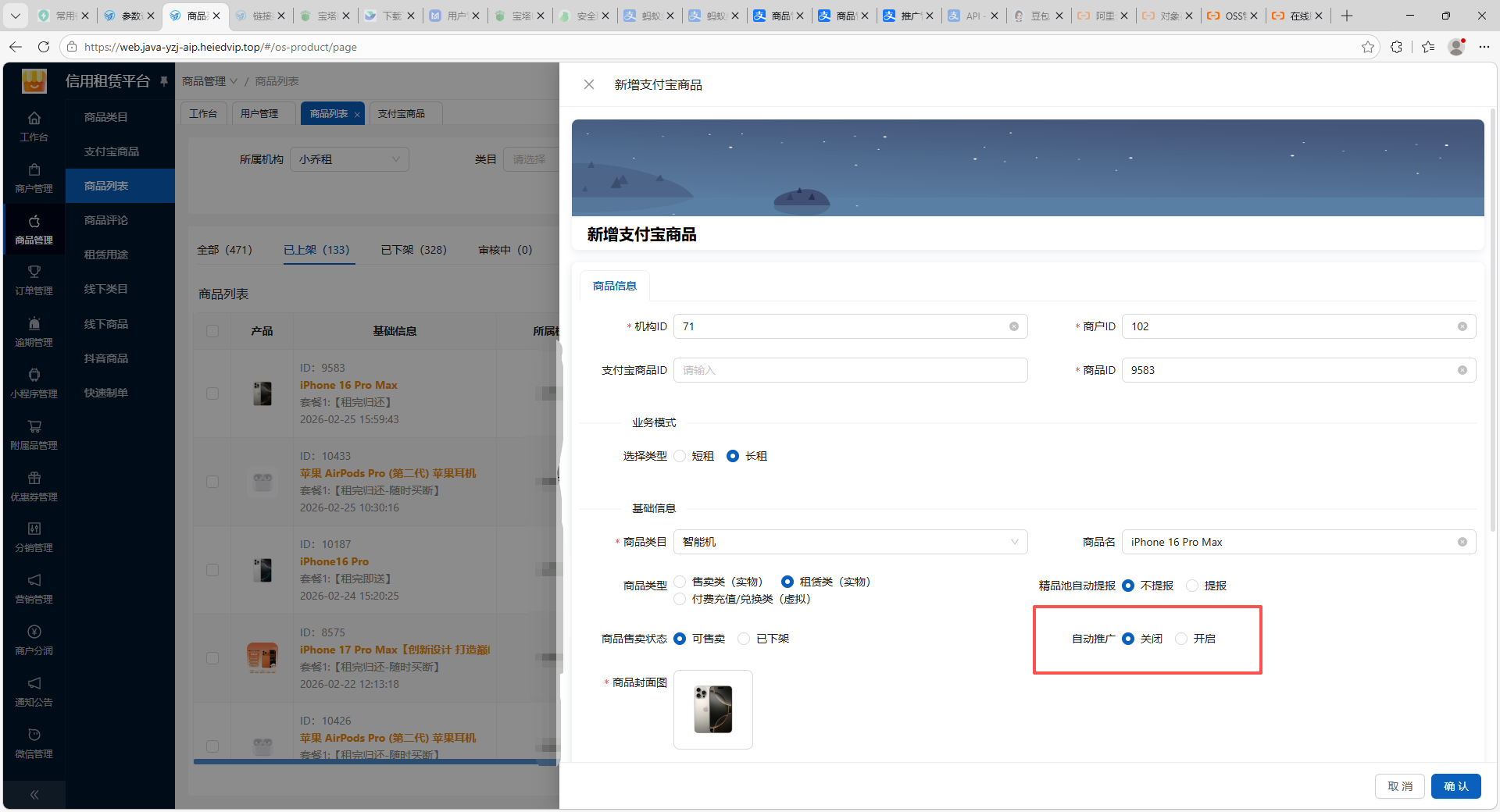
Task: Switch to the 支付宝商品 page tab
Action: click(x=402, y=114)
